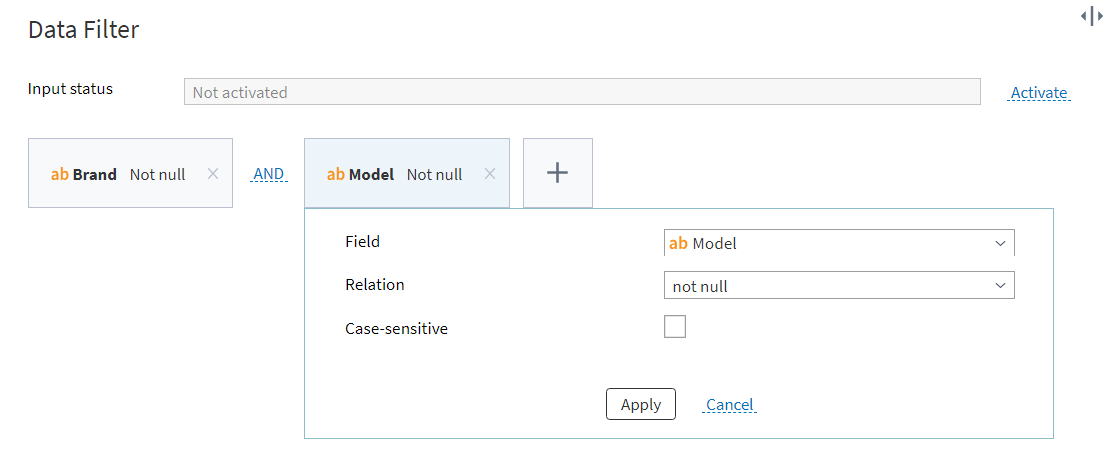Enable the Case-sensitive checkbox
Screen dimensions: 1107x457
pyautogui.click(x=675, y=327)
